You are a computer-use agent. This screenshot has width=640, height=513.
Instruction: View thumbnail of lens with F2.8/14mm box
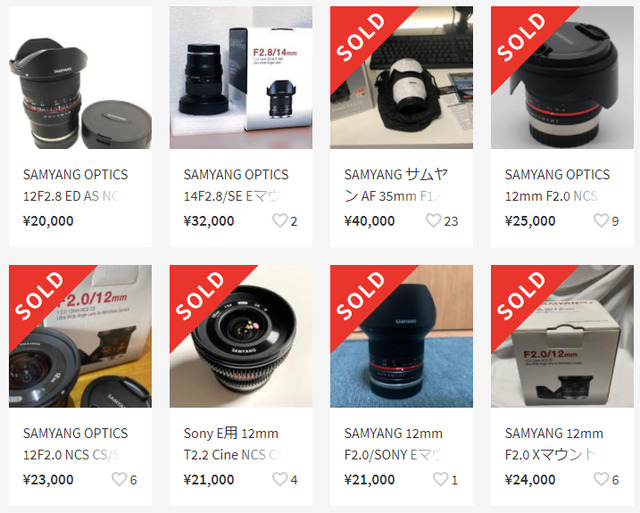point(241,78)
